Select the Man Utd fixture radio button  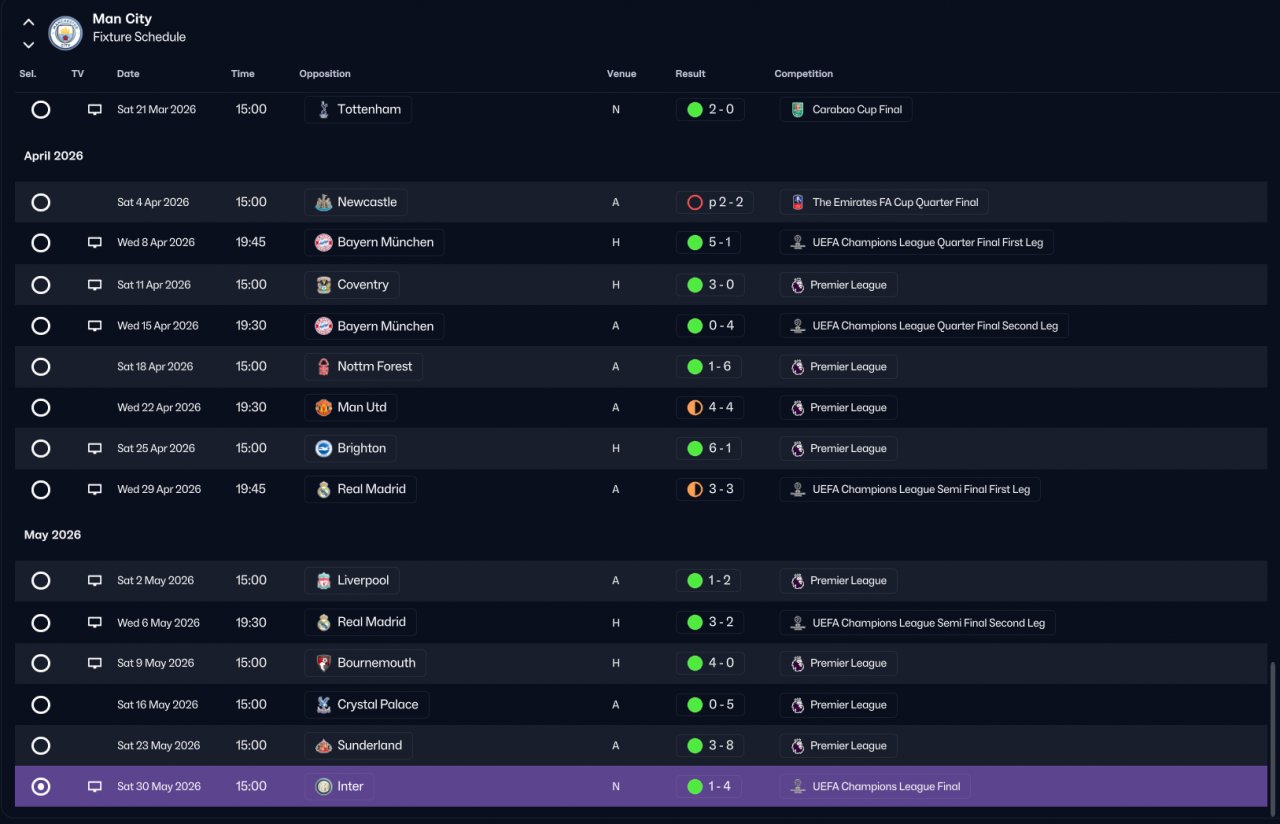coord(41,408)
